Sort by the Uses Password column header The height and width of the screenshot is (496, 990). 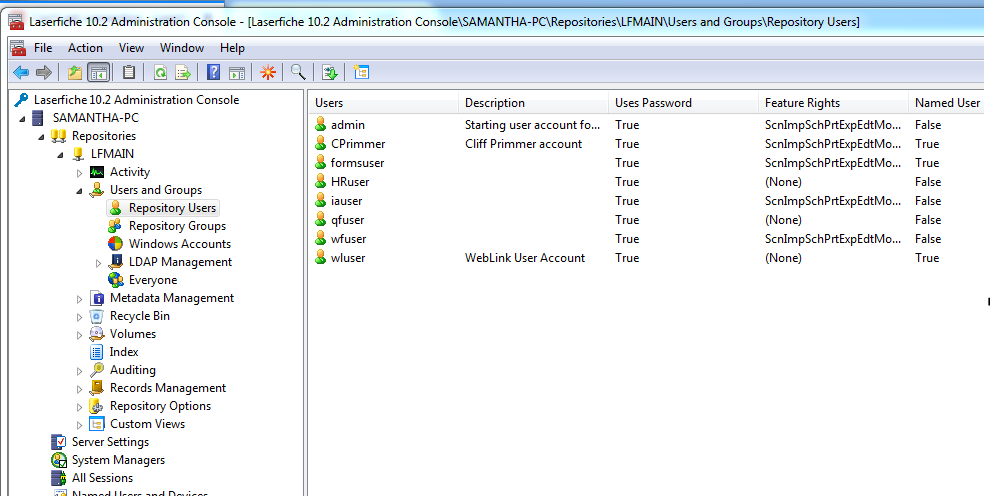point(683,103)
